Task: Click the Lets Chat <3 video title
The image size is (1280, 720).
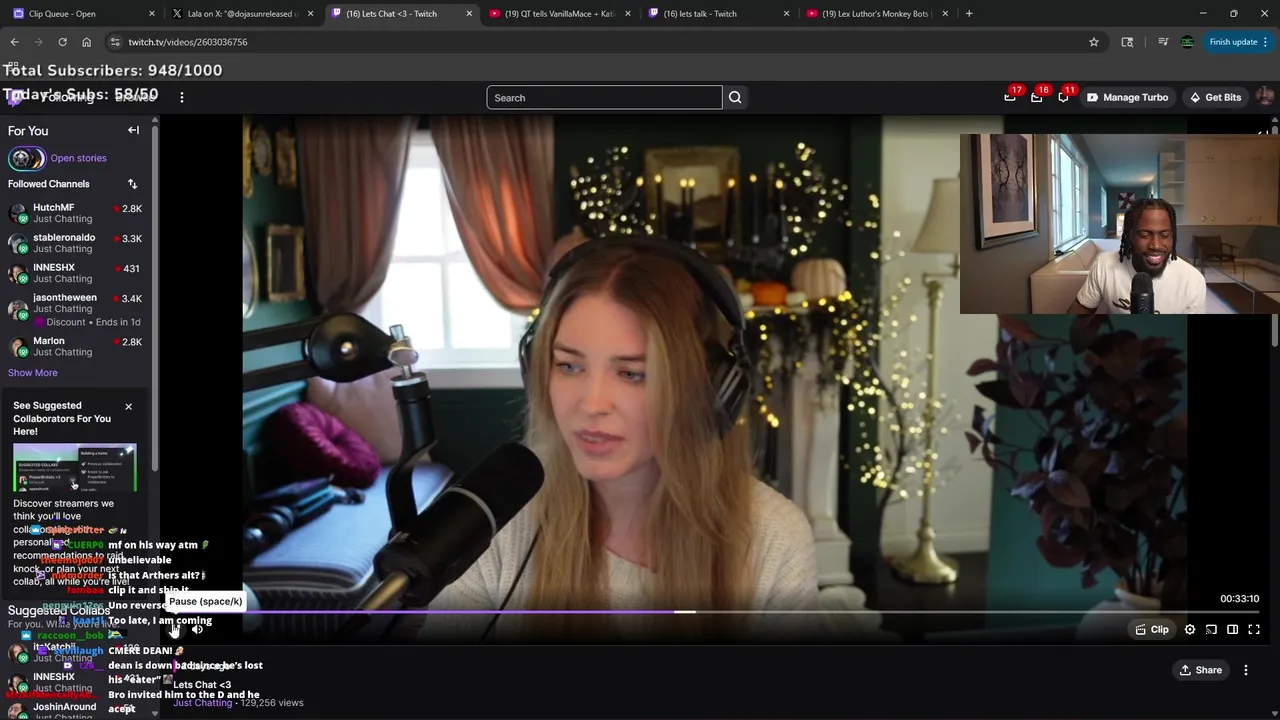Action: pyautogui.click(x=202, y=685)
